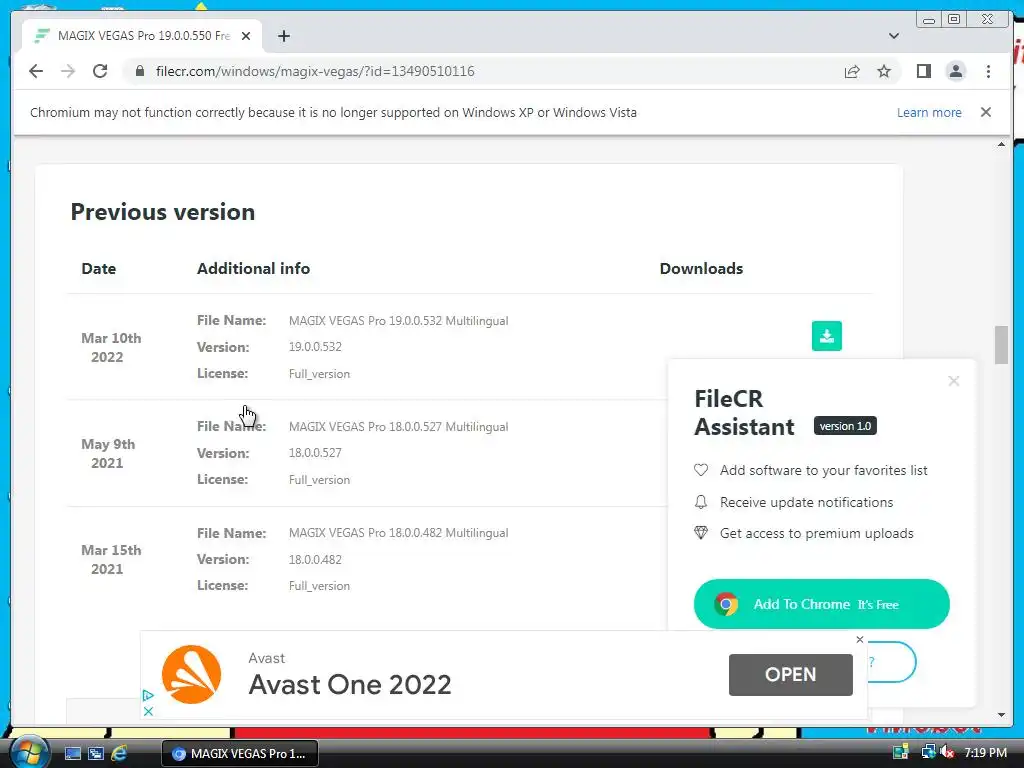Open the Windows Start menu orb
This screenshot has height=768, width=1024.
28,752
